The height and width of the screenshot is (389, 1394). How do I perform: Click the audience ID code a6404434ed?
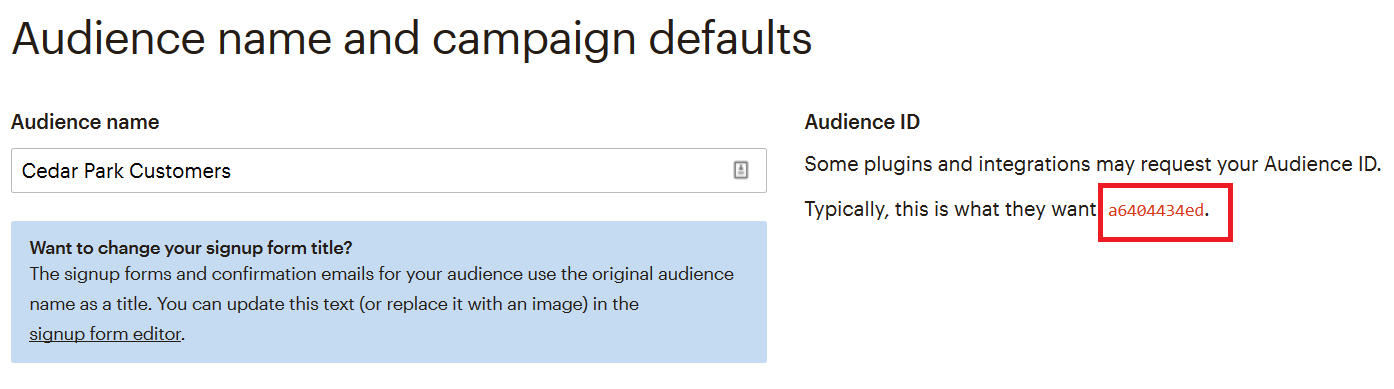(1156, 211)
